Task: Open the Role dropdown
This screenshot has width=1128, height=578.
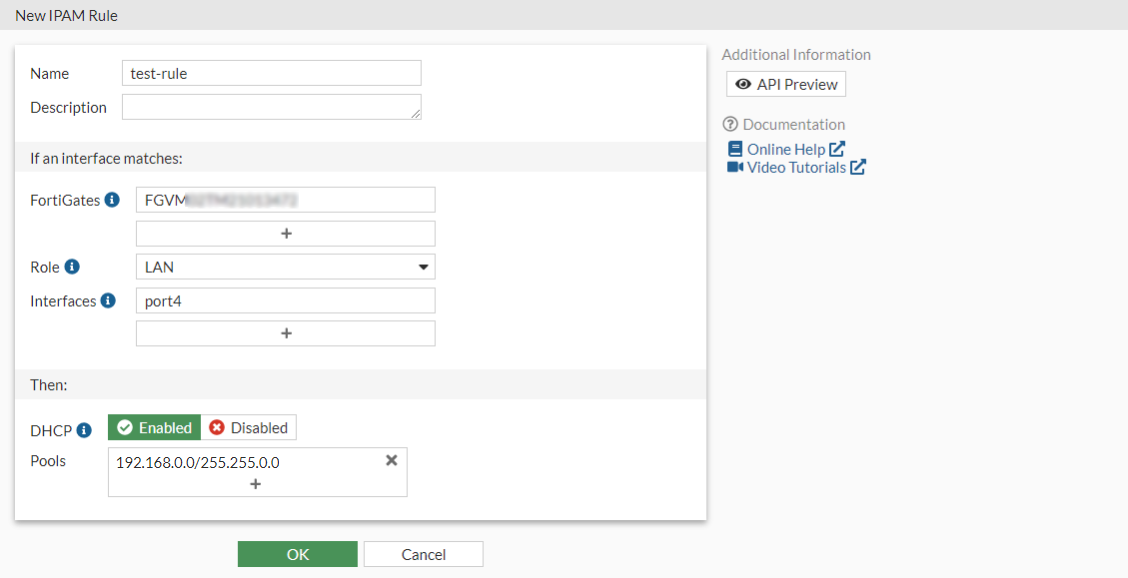Action: (286, 267)
